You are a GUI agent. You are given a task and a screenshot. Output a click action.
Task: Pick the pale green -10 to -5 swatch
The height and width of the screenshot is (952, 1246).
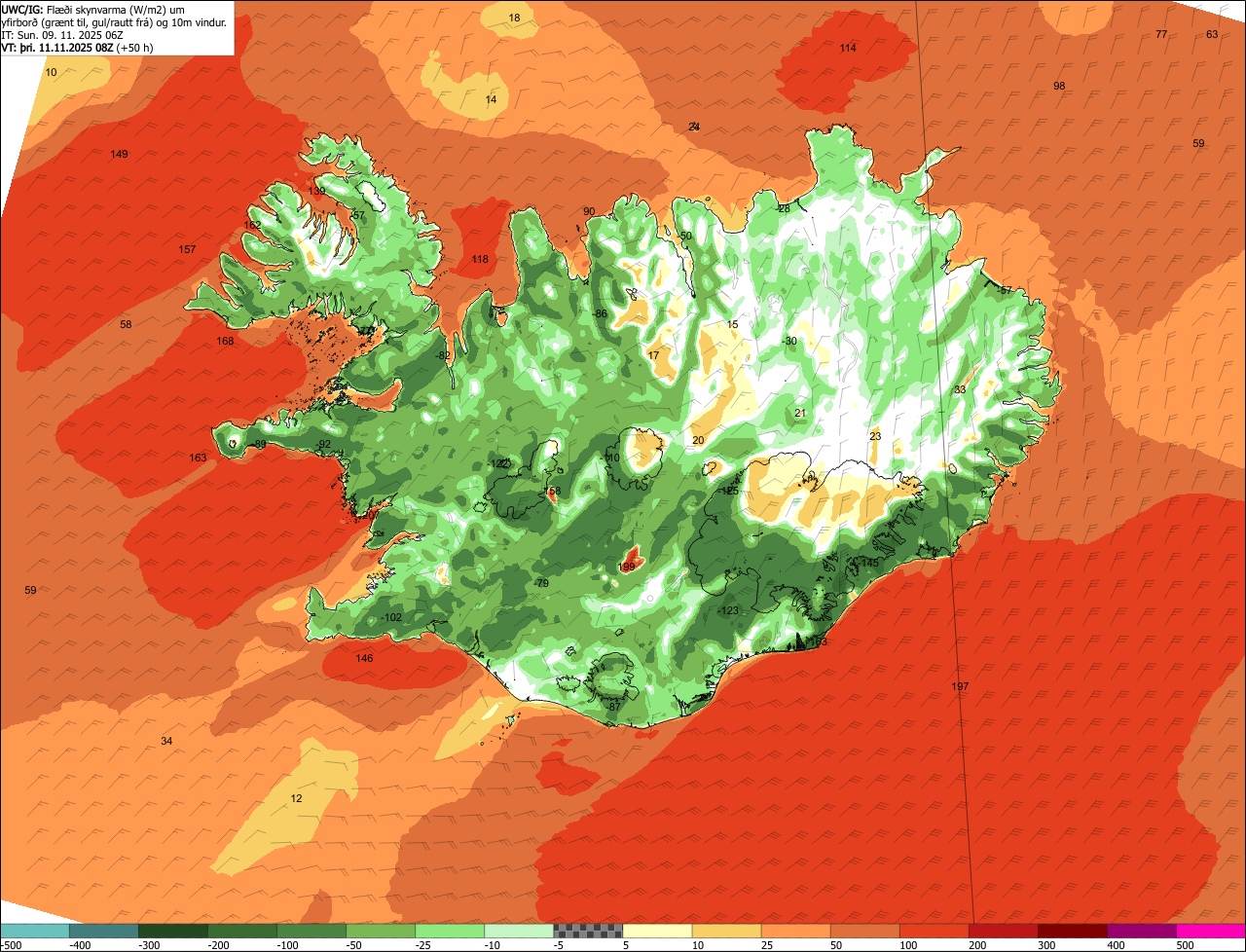(519, 931)
